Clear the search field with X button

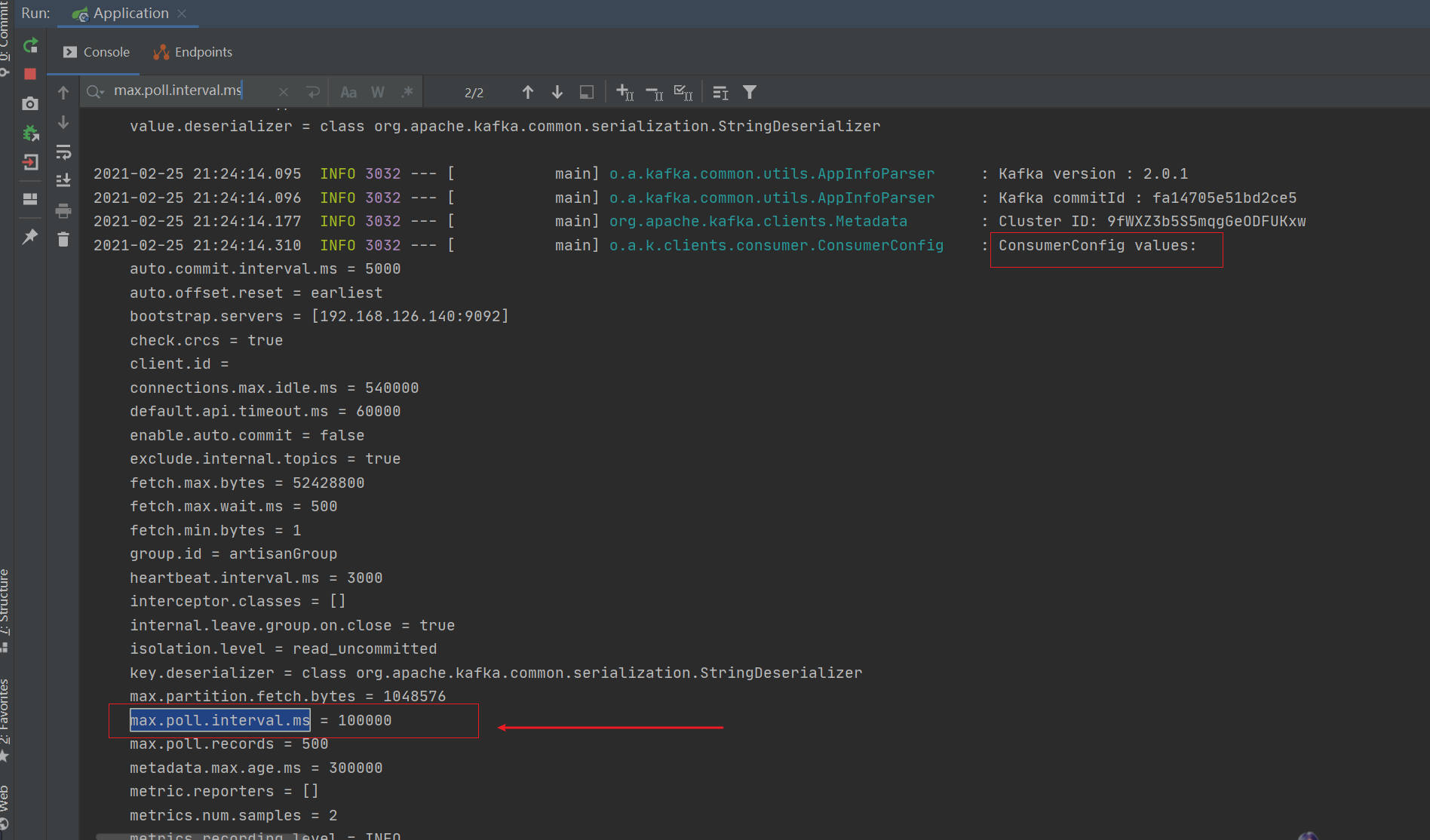[284, 91]
